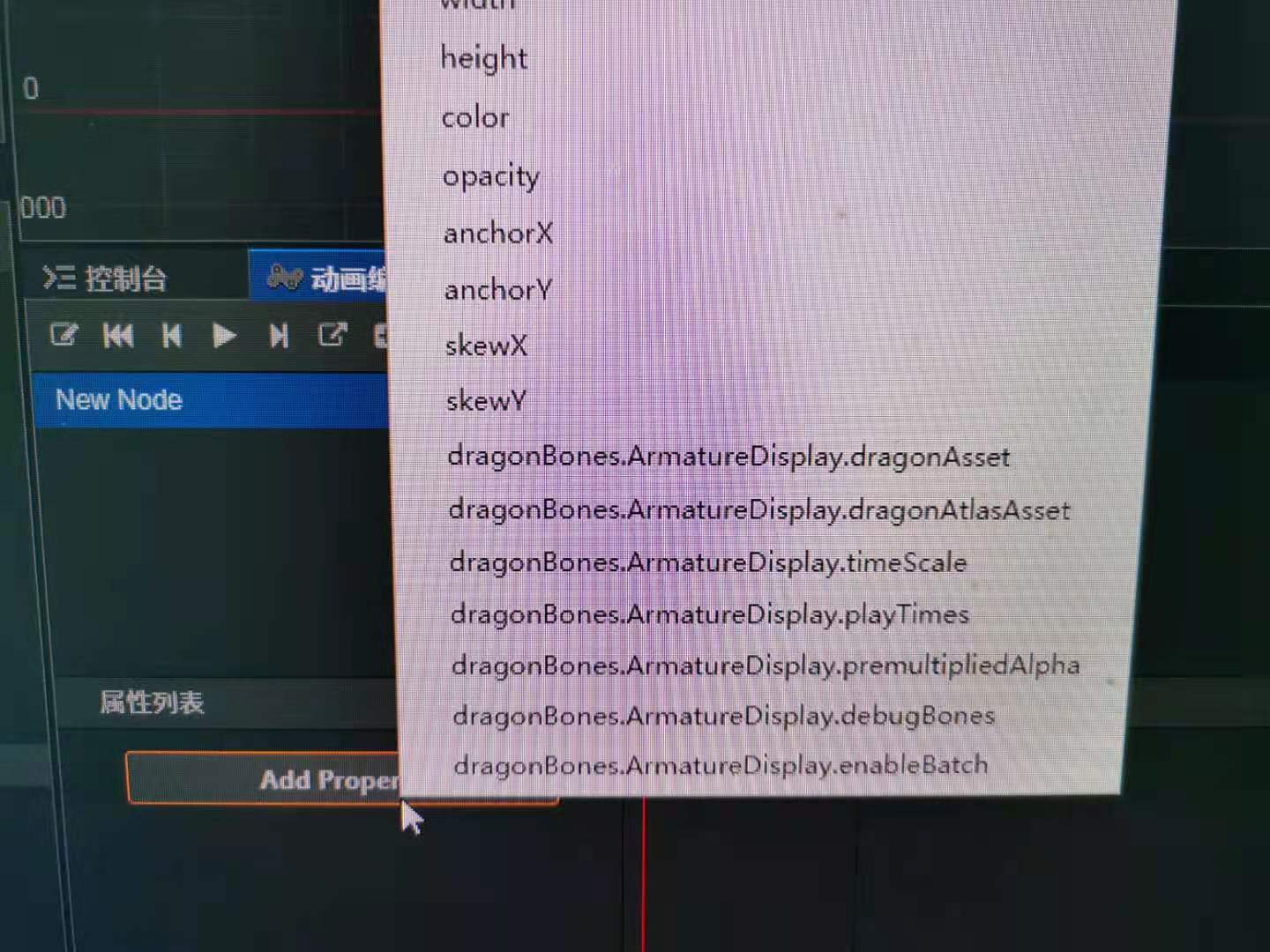This screenshot has width=1270, height=952.
Task: Click the 属性列表 property list header
Action: point(151,703)
